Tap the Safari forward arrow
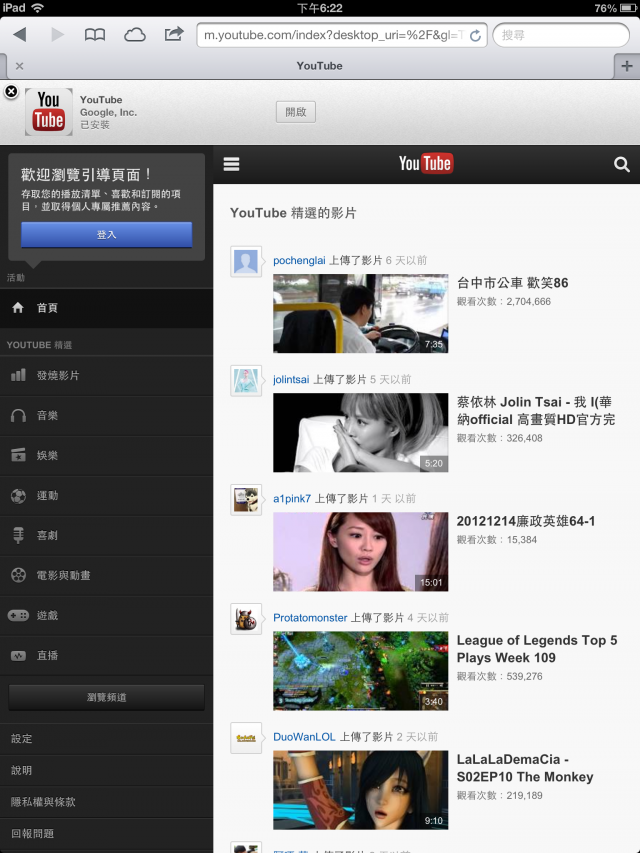Screen dimensions: 640x854 coord(57,35)
